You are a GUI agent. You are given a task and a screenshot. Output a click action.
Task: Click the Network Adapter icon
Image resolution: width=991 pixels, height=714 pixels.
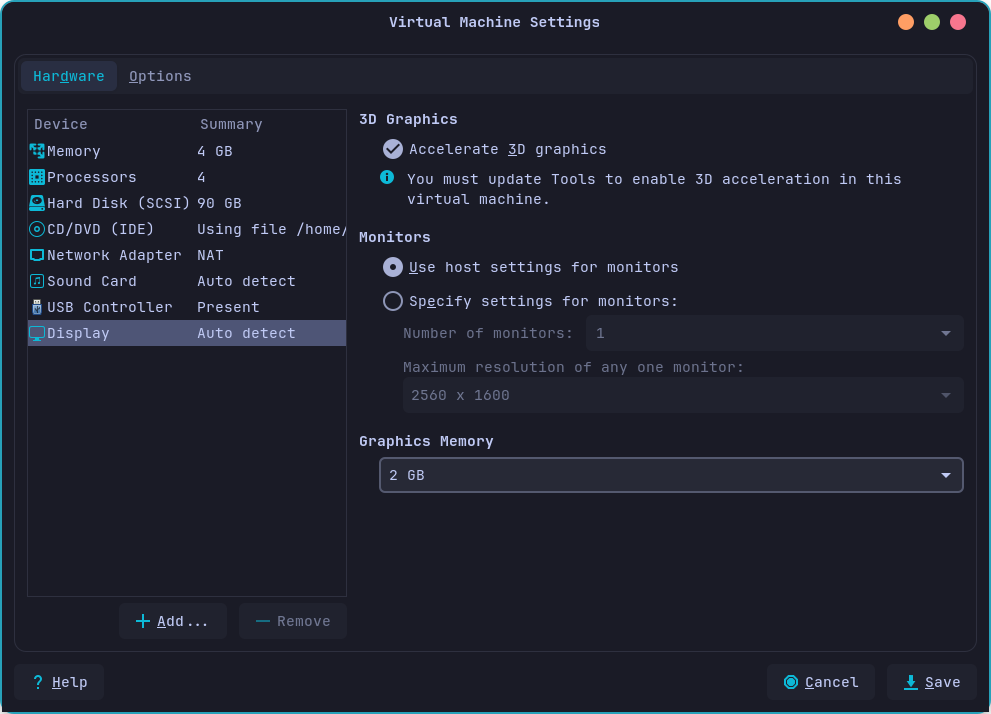37,255
